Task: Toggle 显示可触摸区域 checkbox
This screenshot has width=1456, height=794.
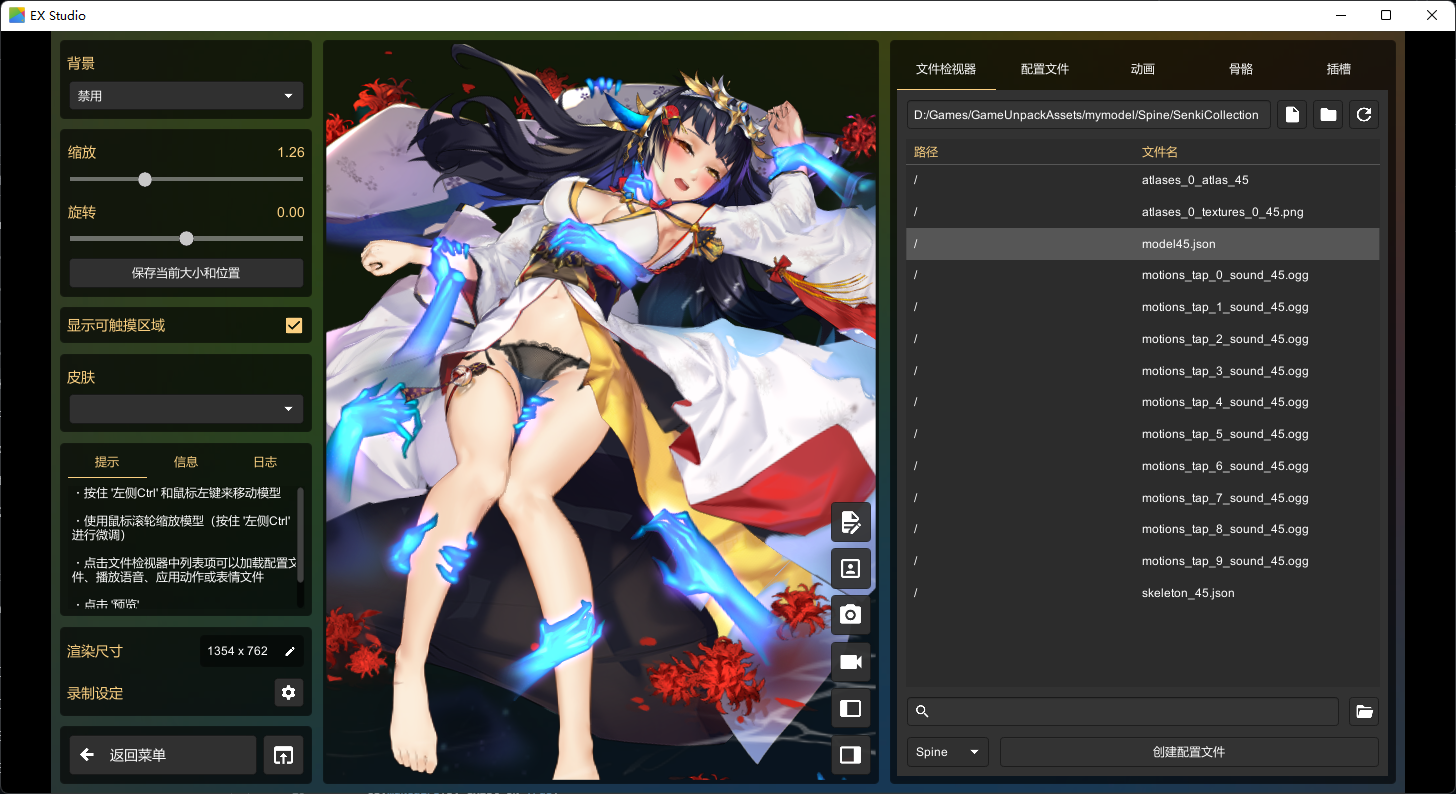Action: 294,325
